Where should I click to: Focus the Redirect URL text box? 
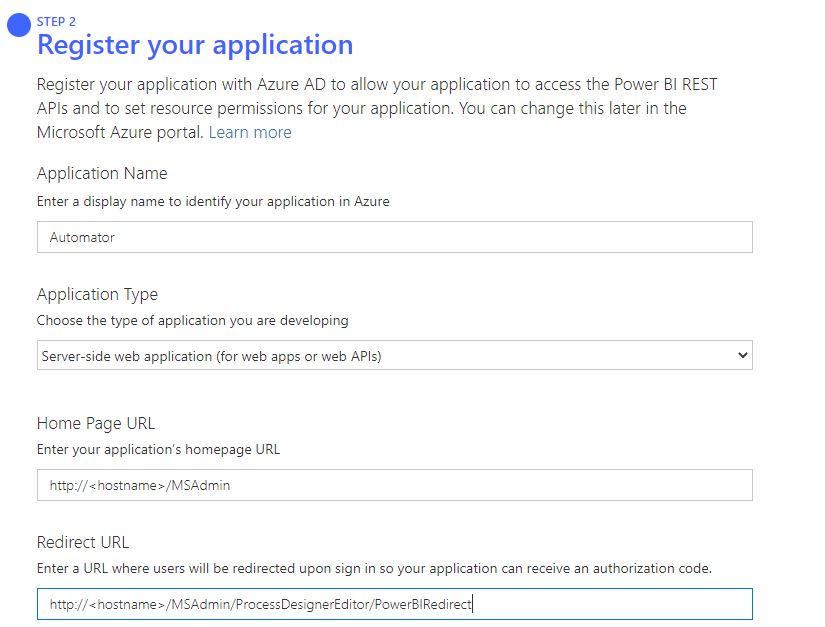click(x=394, y=604)
